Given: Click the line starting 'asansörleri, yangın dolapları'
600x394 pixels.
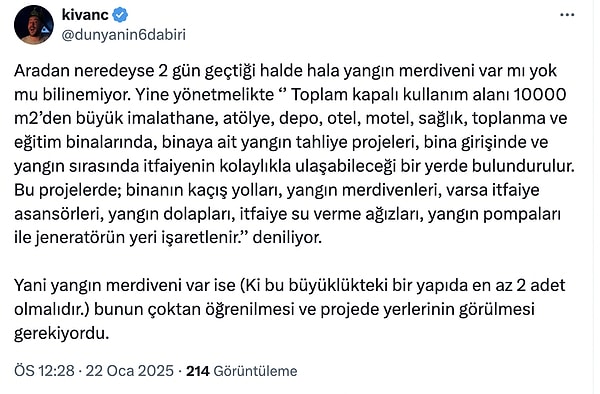Looking at the screenshot, I should (287, 214).
